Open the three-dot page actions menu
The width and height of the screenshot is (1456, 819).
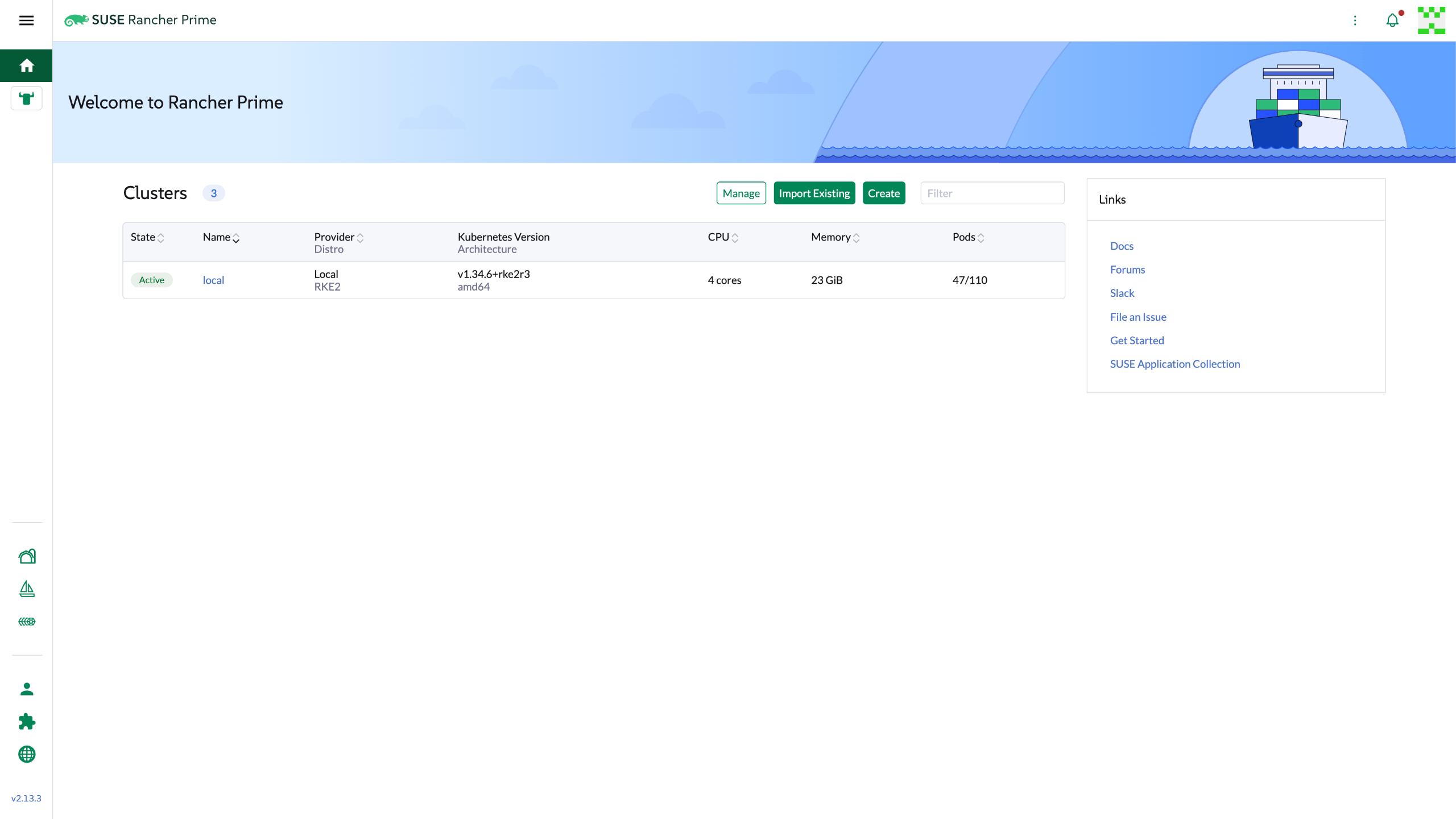click(1355, 20)
